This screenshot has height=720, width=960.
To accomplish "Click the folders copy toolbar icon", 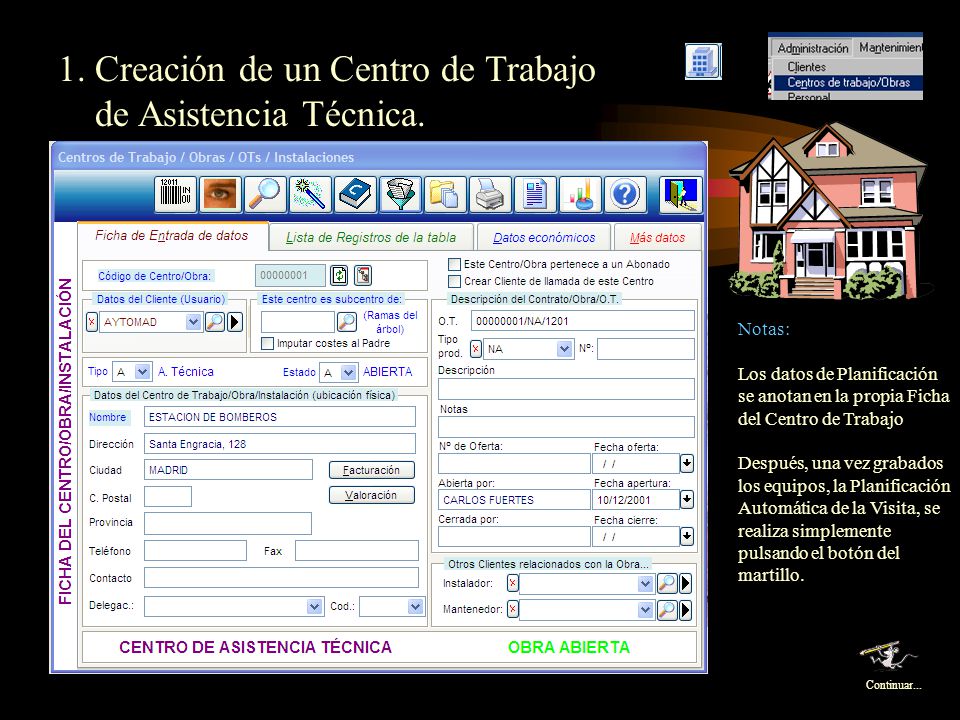I will pos(445,195).
